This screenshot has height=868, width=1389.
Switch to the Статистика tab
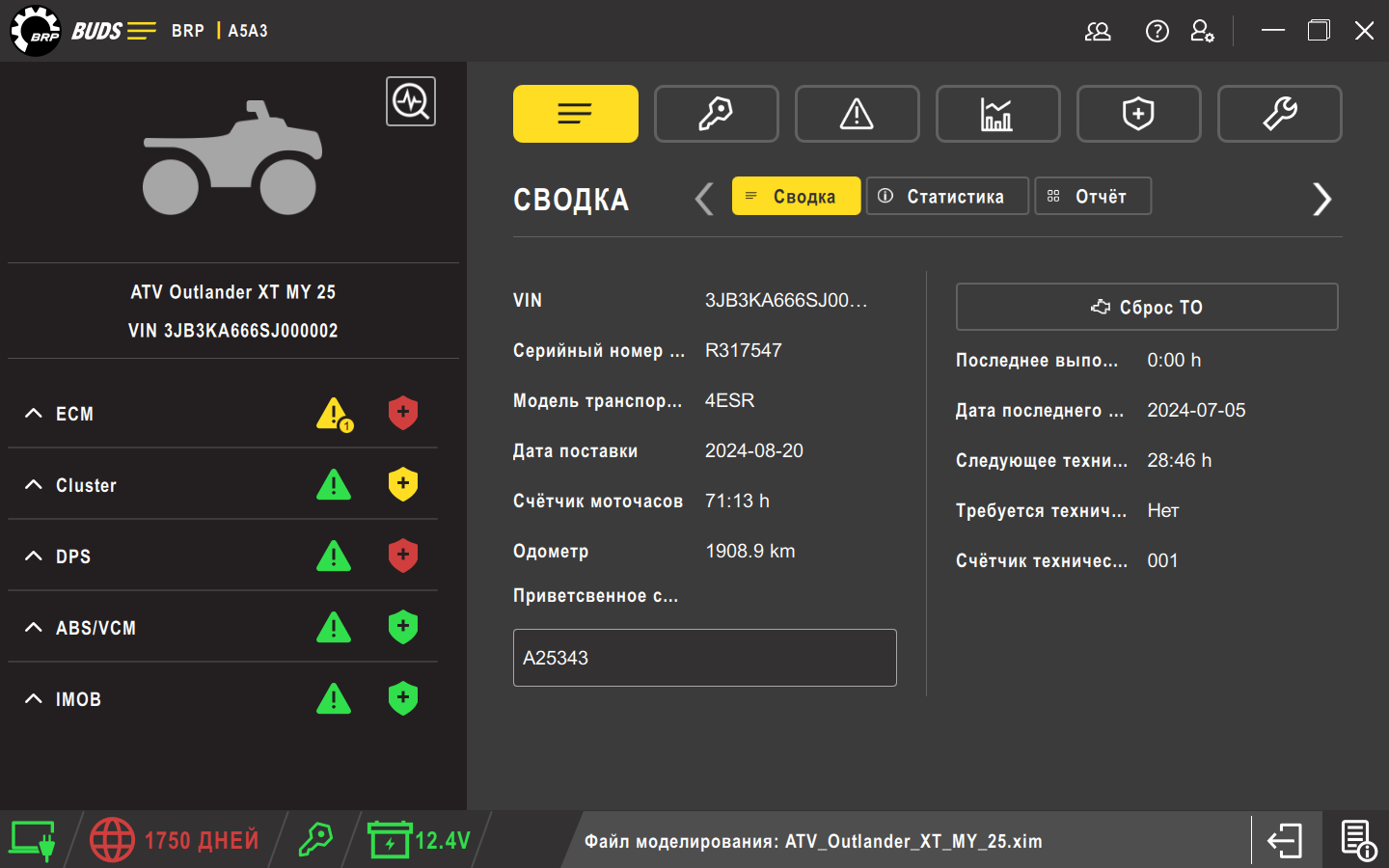pos(947,196)
